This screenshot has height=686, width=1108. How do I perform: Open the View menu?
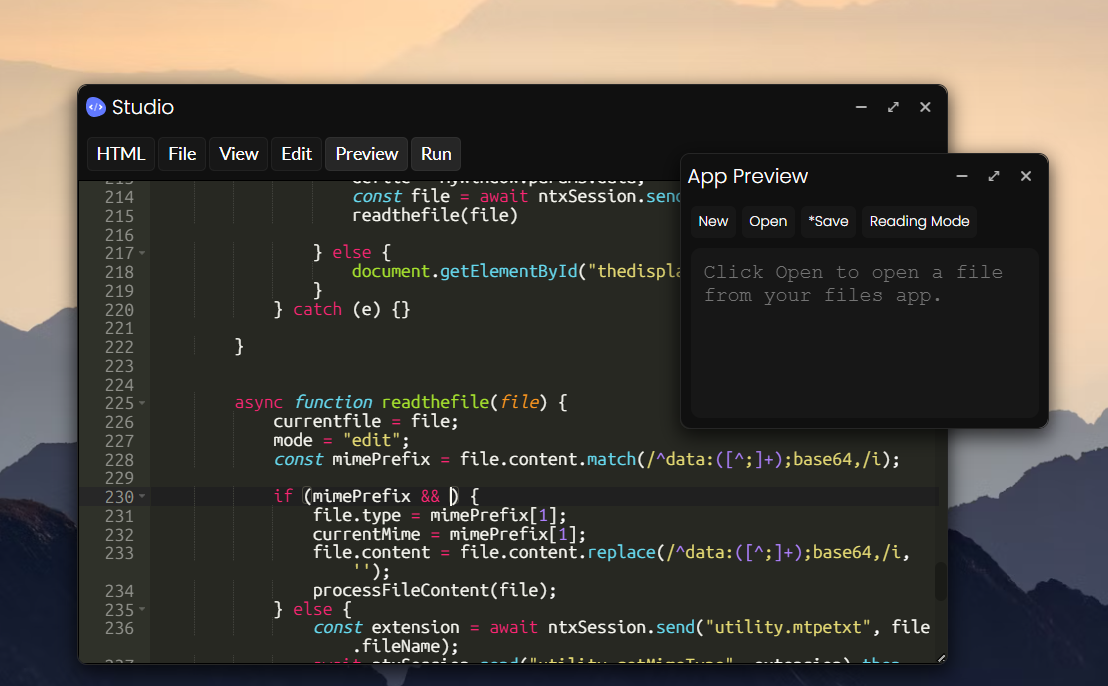tap(239, 154)
